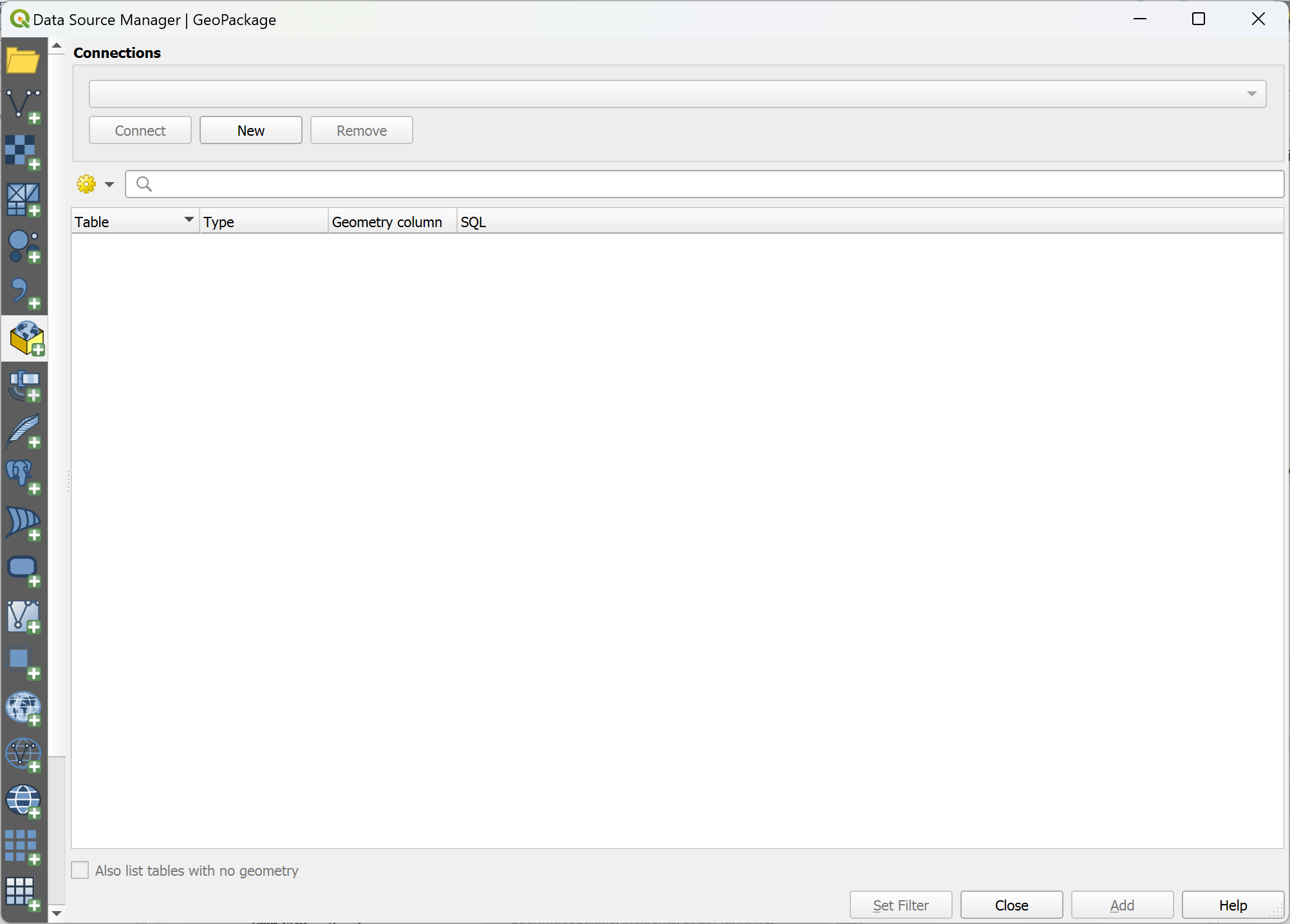
Task: Click the sidebar scroll-down arrow
Action: (57, 913)
